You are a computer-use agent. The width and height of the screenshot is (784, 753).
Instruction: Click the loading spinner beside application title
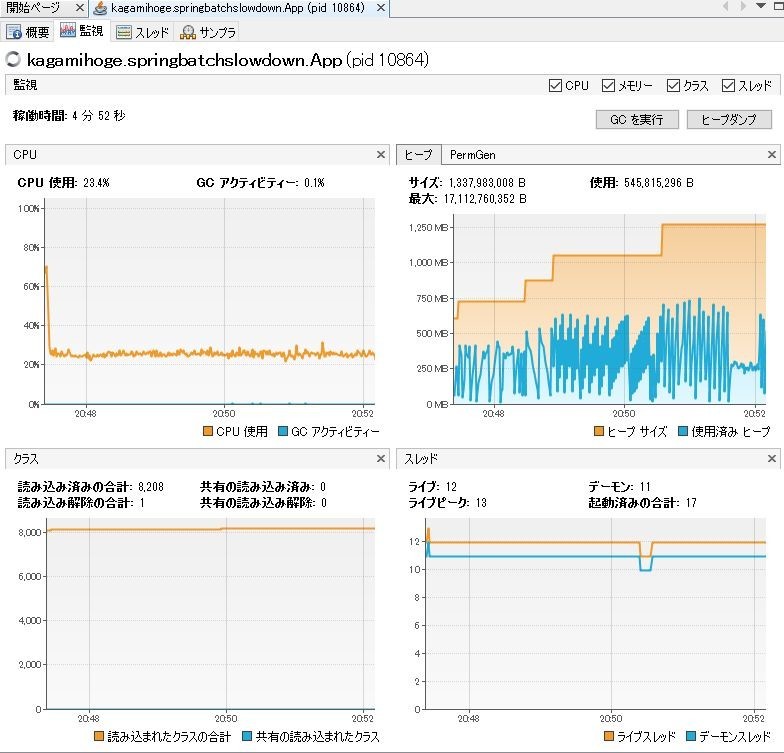pos(13,60)
